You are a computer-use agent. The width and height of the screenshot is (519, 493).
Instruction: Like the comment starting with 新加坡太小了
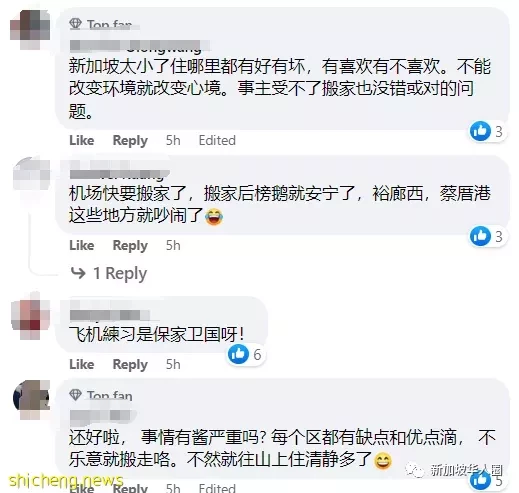click(x=82, y=140)
